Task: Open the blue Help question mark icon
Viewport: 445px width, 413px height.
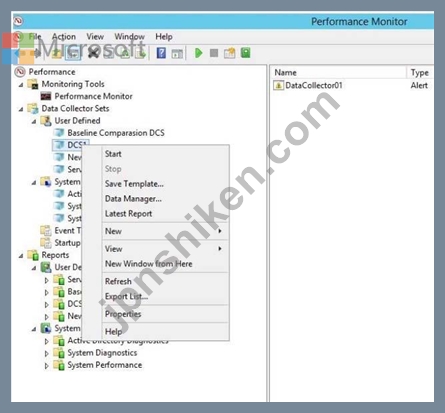Action: (161, 53)
